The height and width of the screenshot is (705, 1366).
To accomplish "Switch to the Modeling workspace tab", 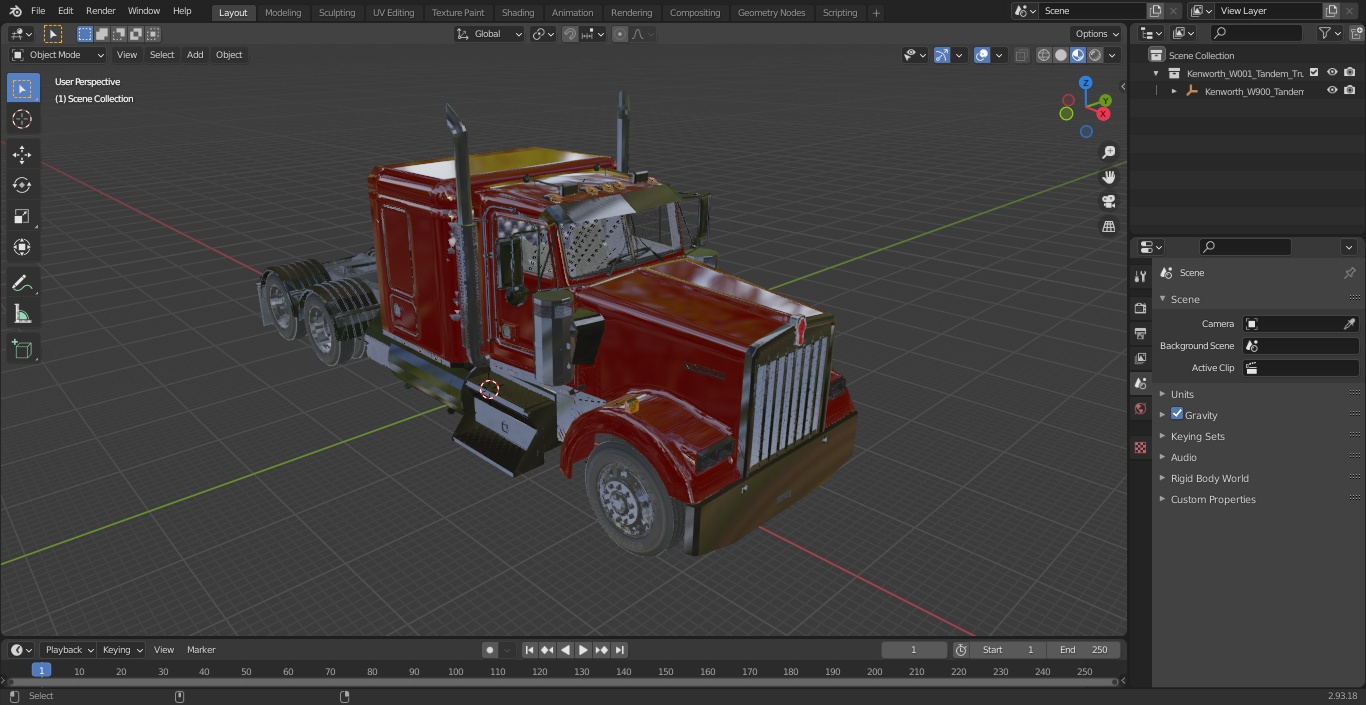I will click(283, 13).
